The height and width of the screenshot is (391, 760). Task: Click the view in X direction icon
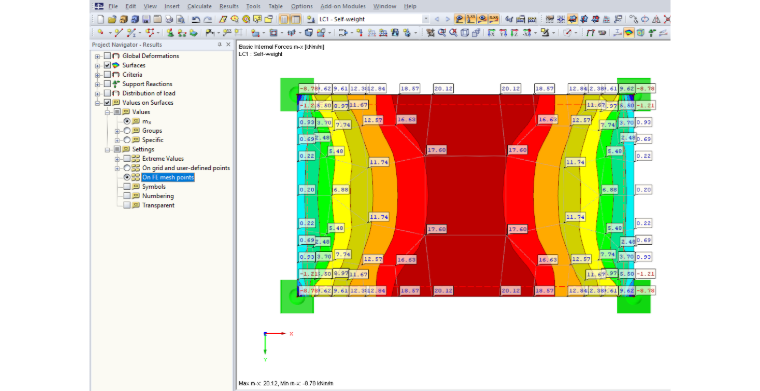click(491, 32)
